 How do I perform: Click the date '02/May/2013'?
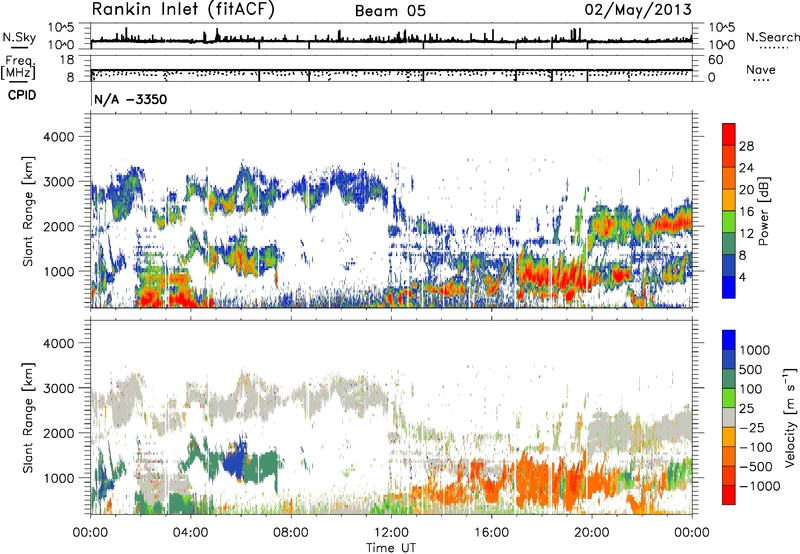coord(638,10)
